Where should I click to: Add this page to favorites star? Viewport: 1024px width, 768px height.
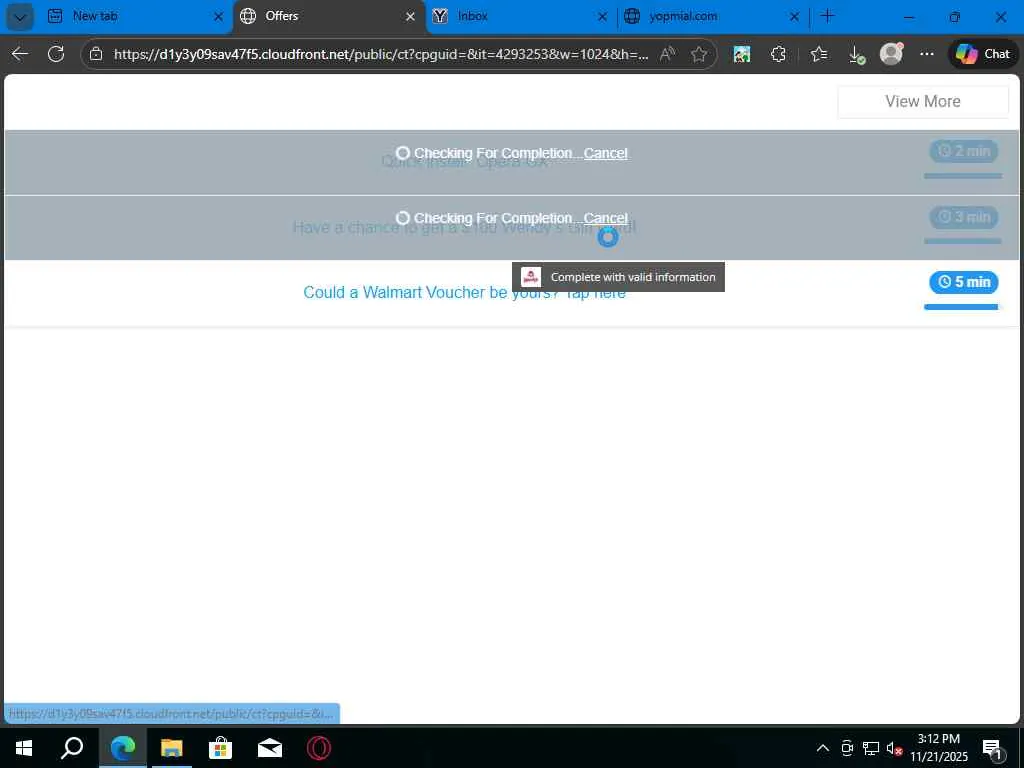point(699,54)
